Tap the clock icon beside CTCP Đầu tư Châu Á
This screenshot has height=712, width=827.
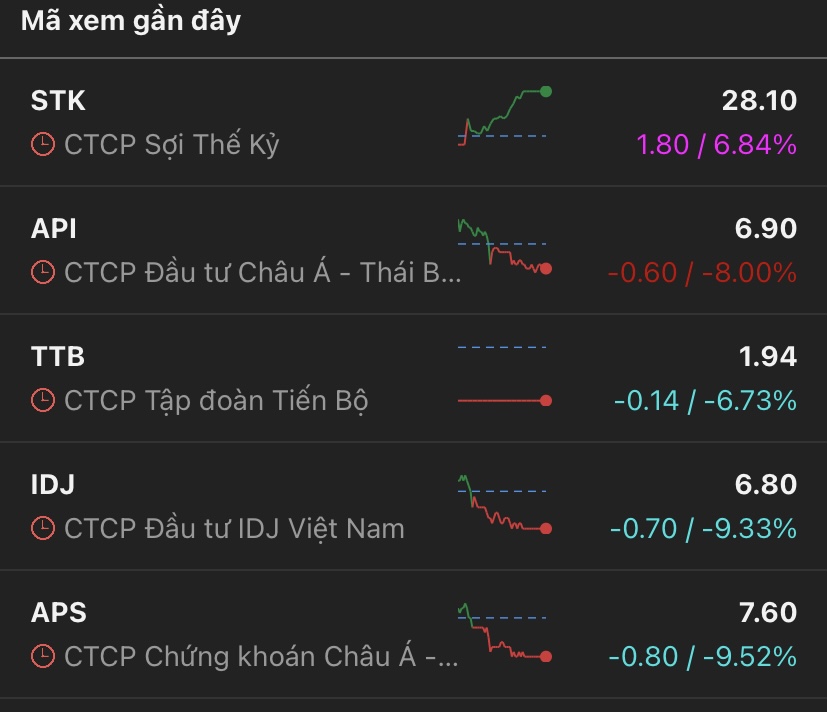[x=43, y=272]
